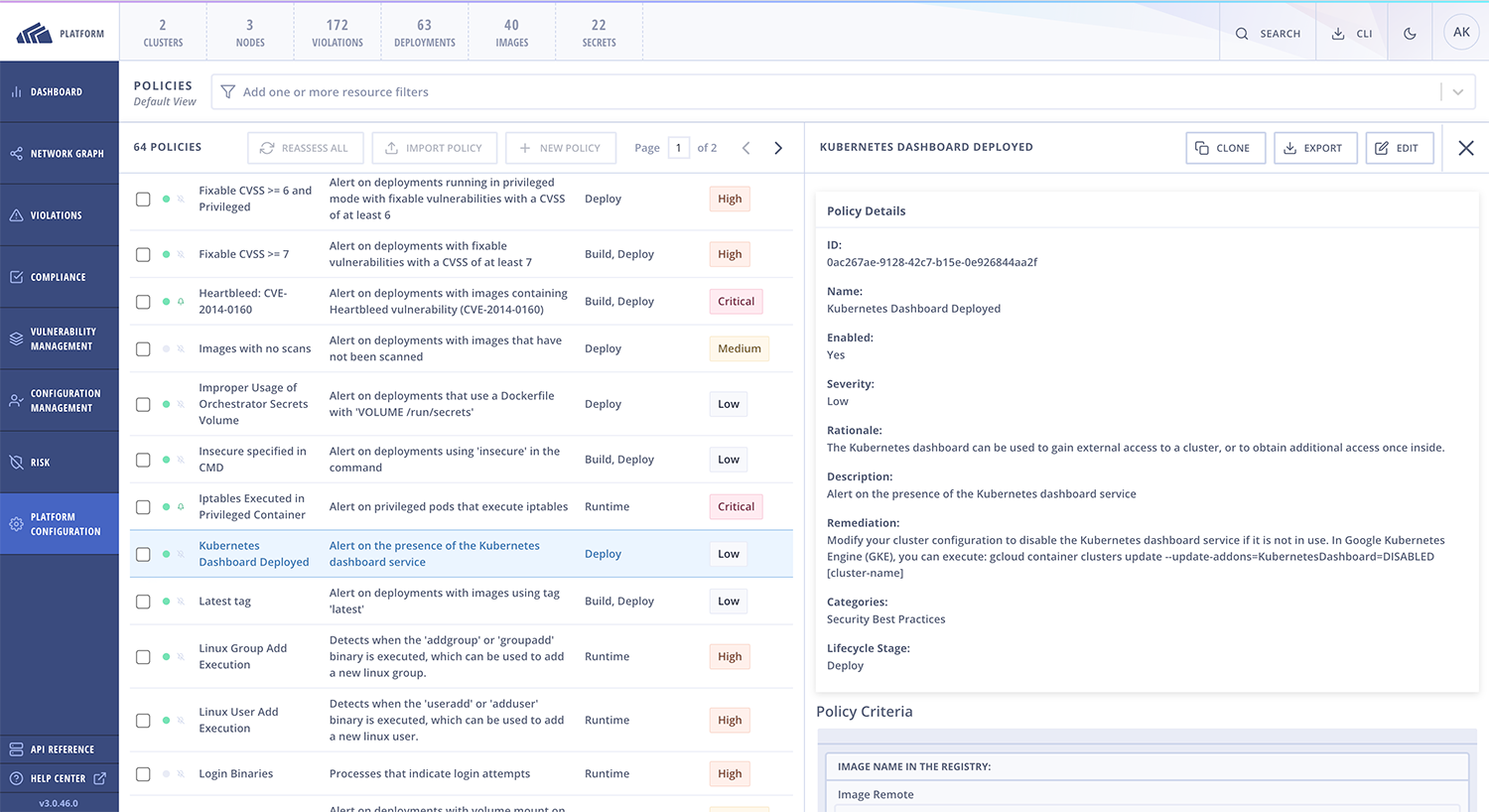Open Network Graph from sidebar

click(60, 154)
